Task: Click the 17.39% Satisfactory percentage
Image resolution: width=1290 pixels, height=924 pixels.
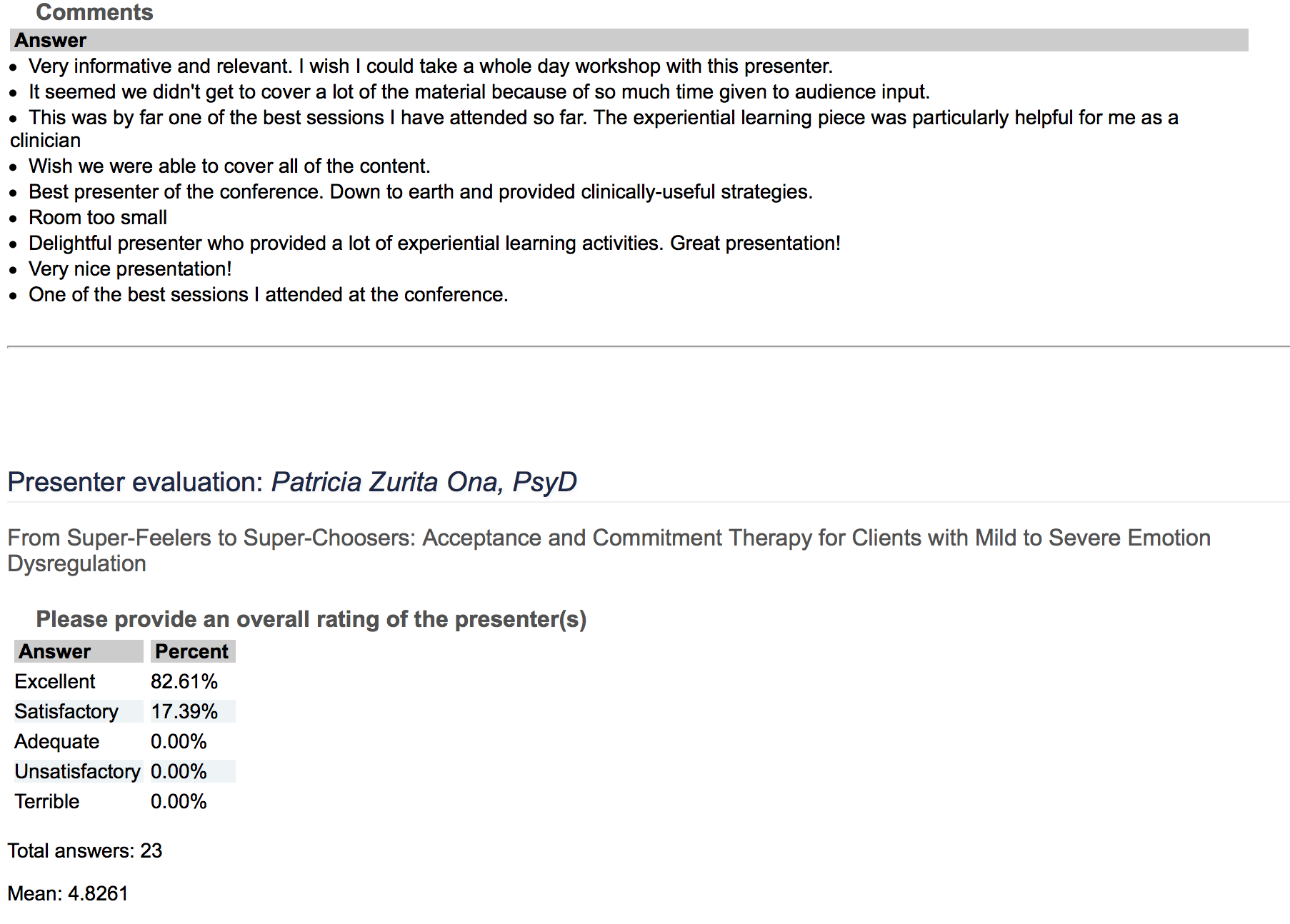Action: point(184,711)
